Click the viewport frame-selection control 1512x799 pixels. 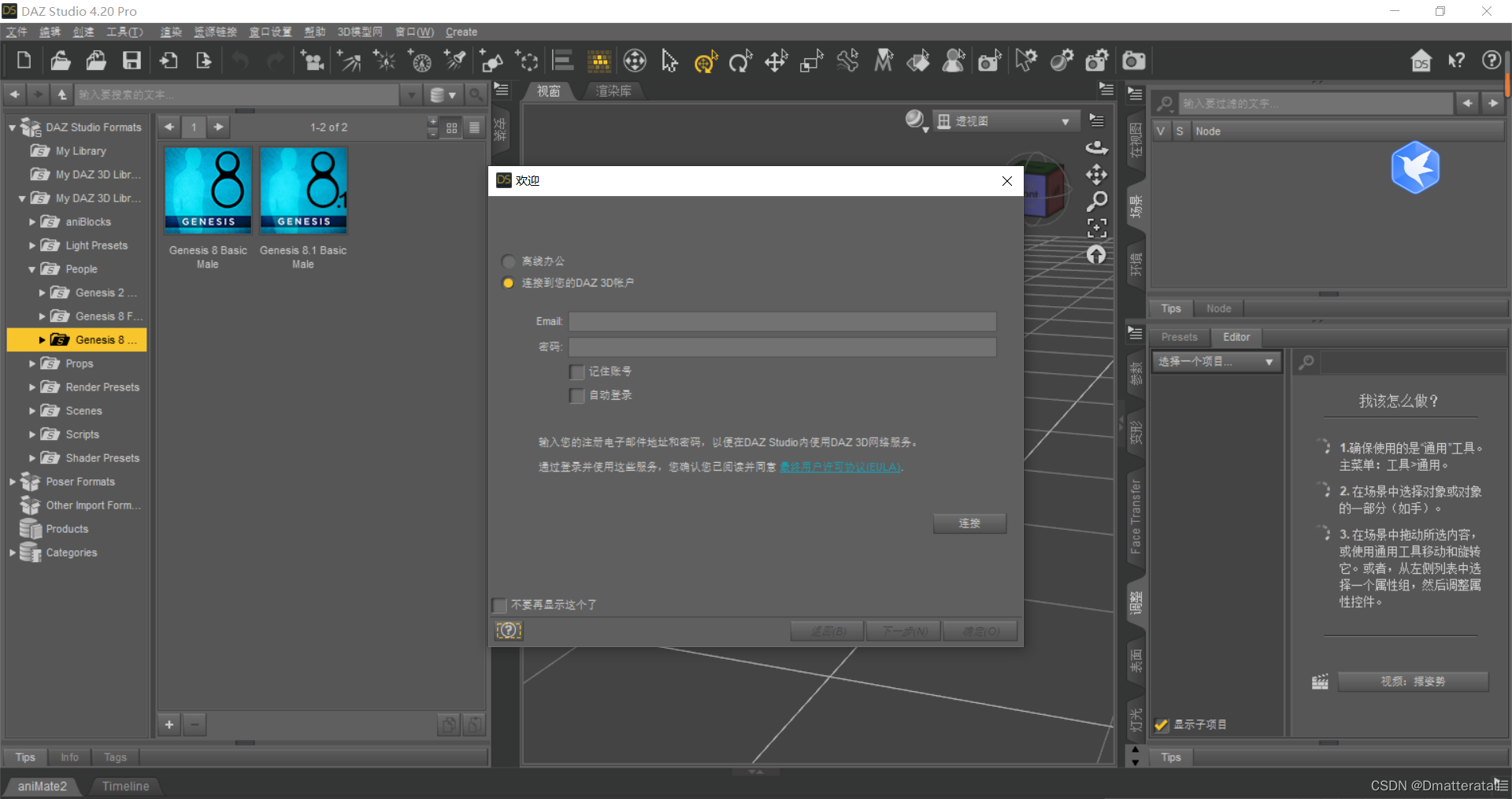pyautogui.click(x=1097, y=228)
